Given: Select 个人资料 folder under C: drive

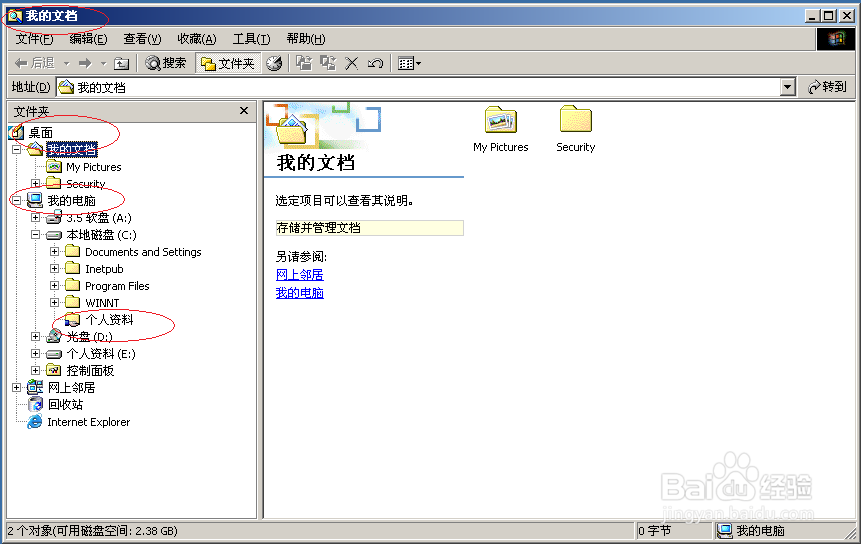Looking at the screenshot, I should pyautogui.click(x=109, y=319).
